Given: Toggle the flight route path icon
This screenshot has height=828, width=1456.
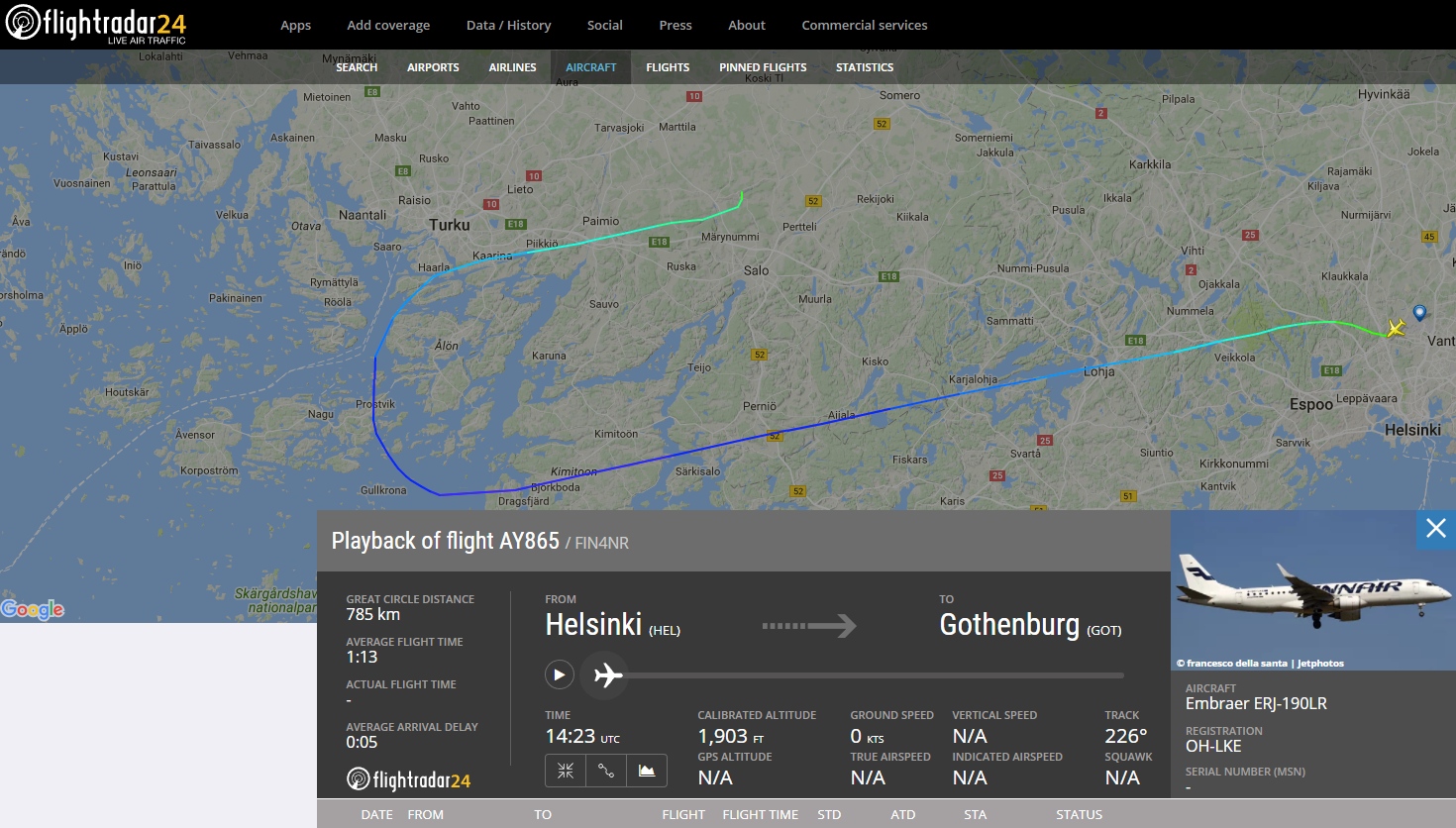Looking at the screenshot, I should click(606, 771).
